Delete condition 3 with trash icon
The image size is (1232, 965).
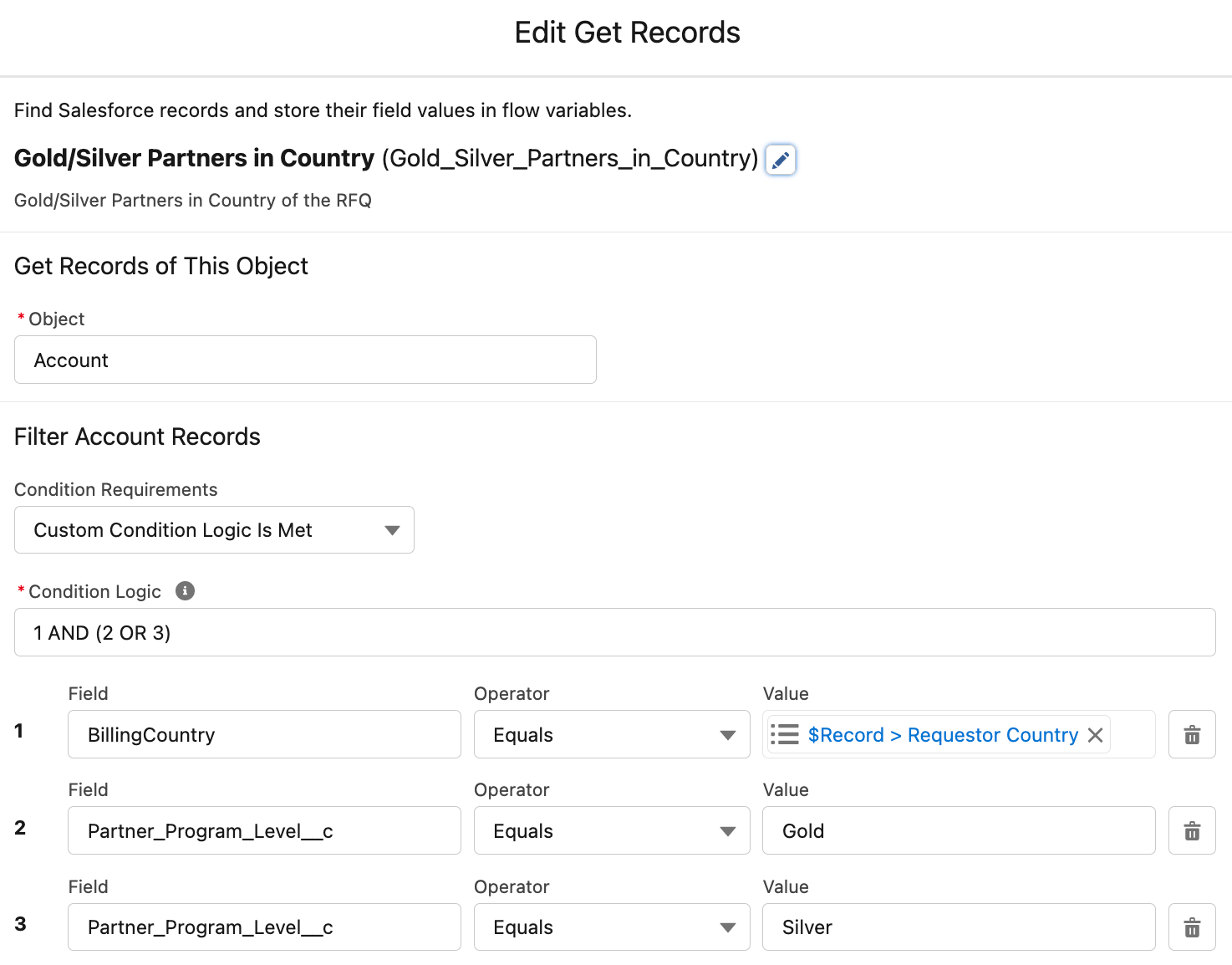point(1192,927)
